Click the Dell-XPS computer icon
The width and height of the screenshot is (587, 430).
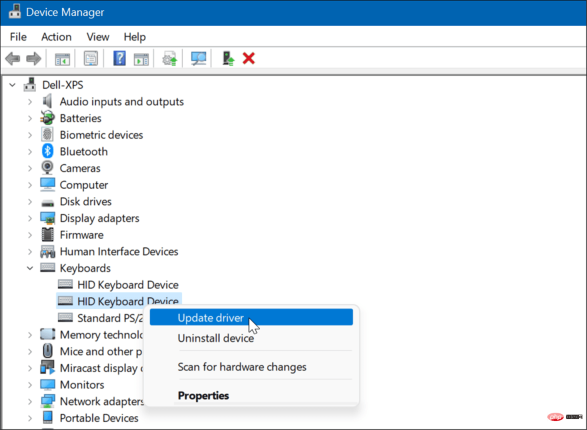click(x=30, y=85)
